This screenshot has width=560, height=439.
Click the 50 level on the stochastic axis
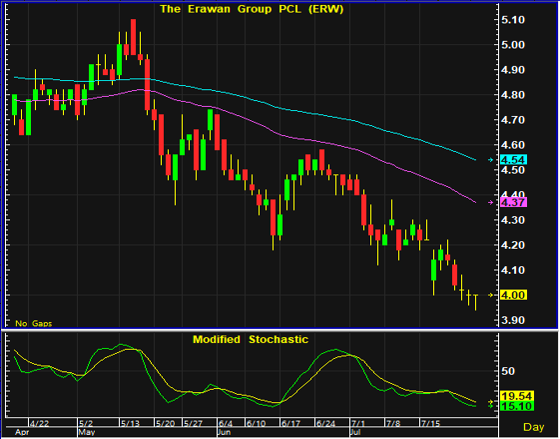508,371
